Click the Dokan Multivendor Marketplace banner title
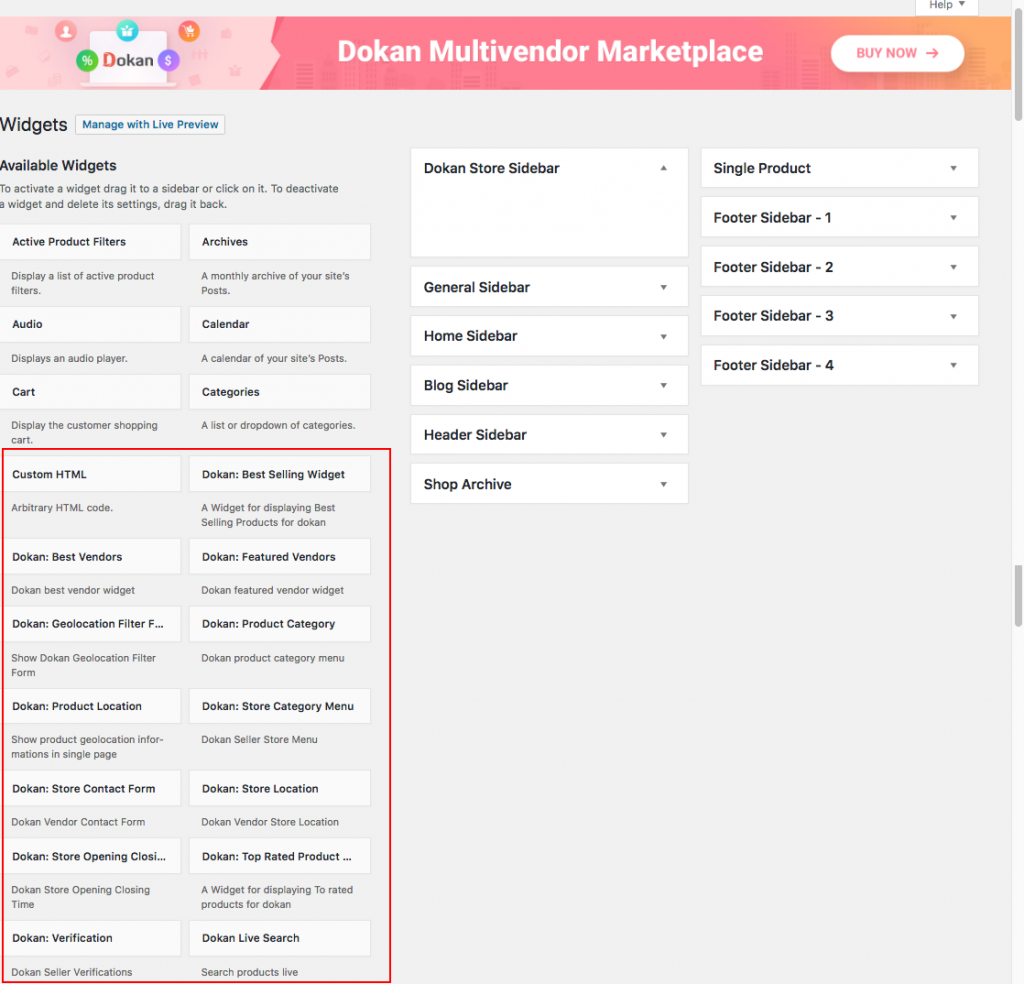 550,52
